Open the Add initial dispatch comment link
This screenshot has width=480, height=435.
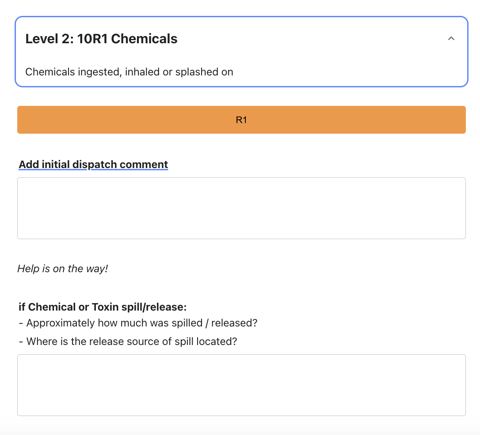93,164
